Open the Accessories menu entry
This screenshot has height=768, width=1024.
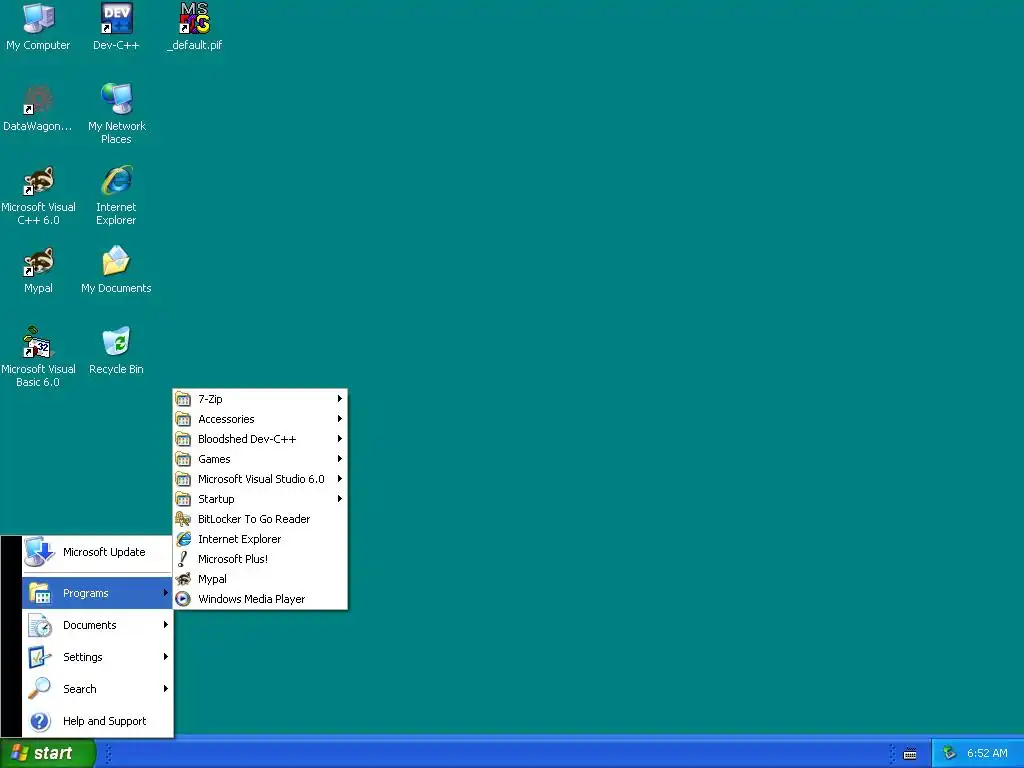click(260, 419)
